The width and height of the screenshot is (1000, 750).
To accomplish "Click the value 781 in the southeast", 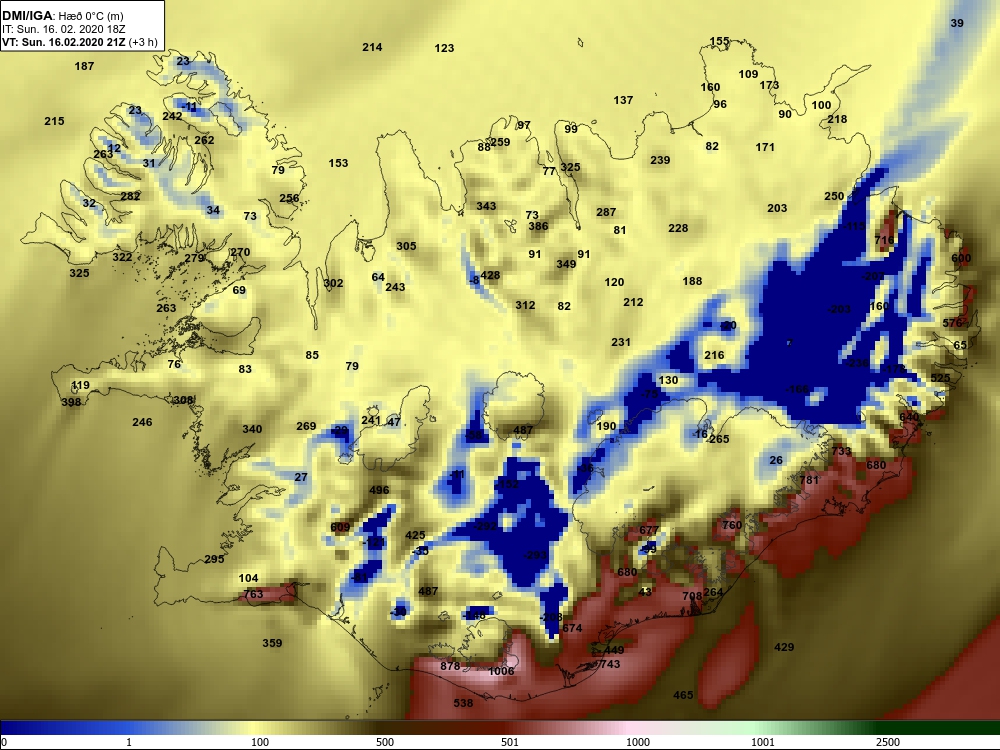I will [809, 480].
